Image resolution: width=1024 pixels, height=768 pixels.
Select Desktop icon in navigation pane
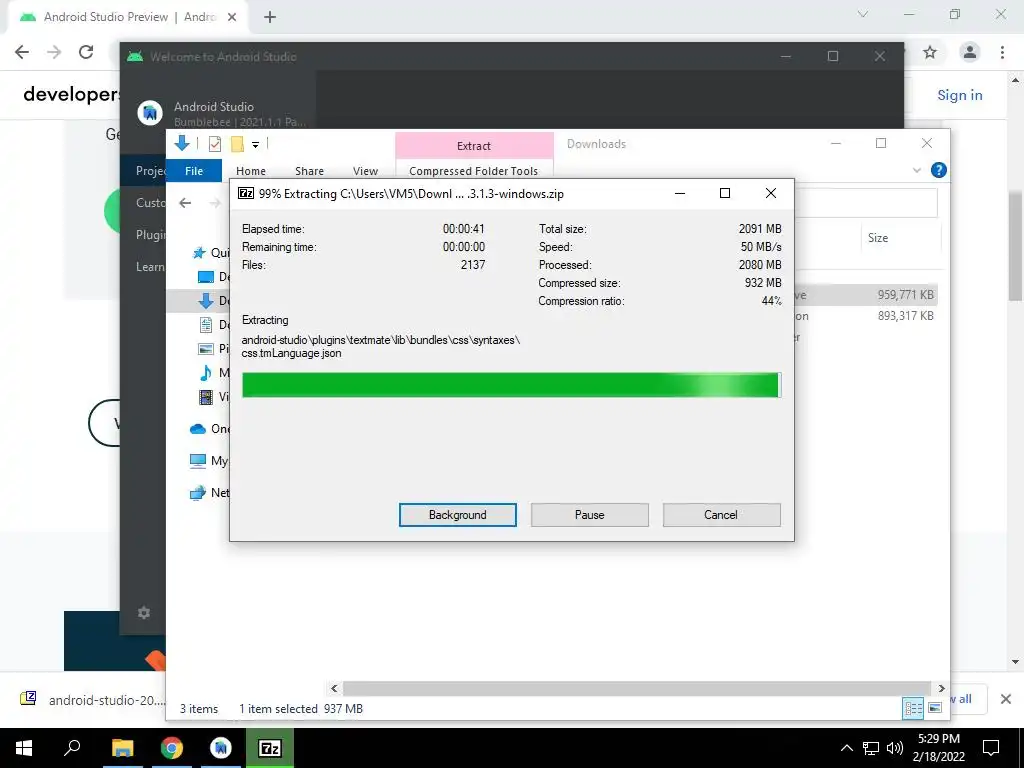[206, 277]
